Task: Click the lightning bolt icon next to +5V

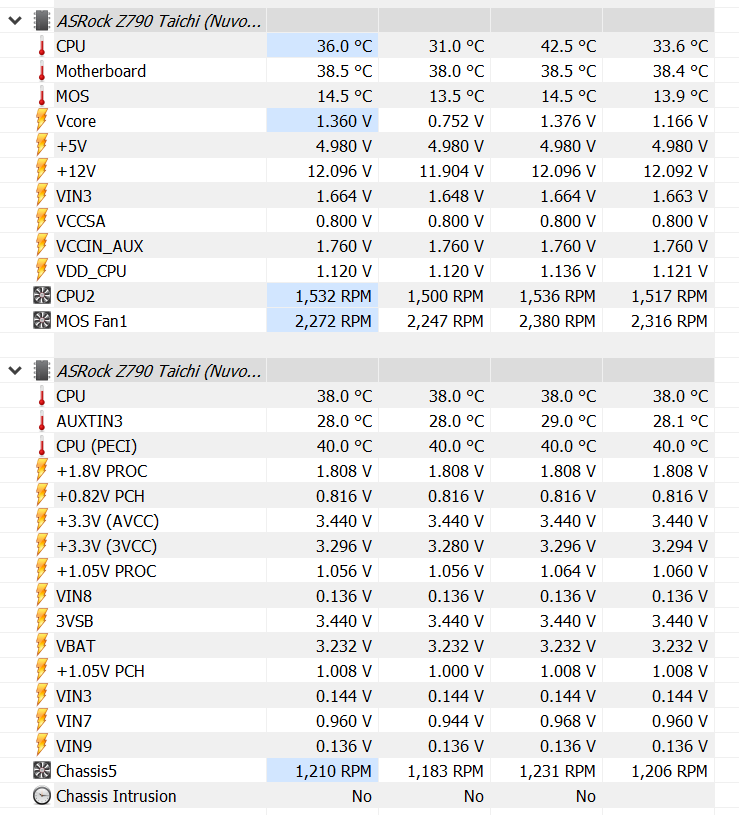Action: [42, 146]
